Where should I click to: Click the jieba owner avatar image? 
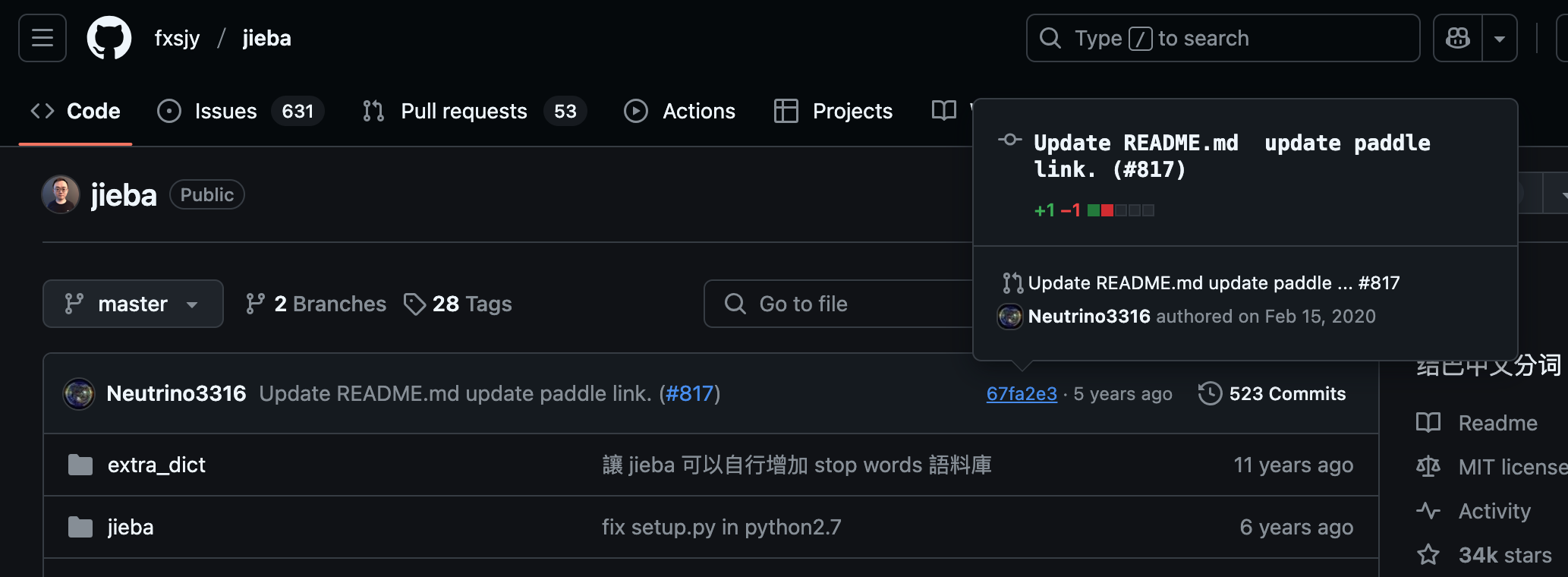tap(61, 195)
